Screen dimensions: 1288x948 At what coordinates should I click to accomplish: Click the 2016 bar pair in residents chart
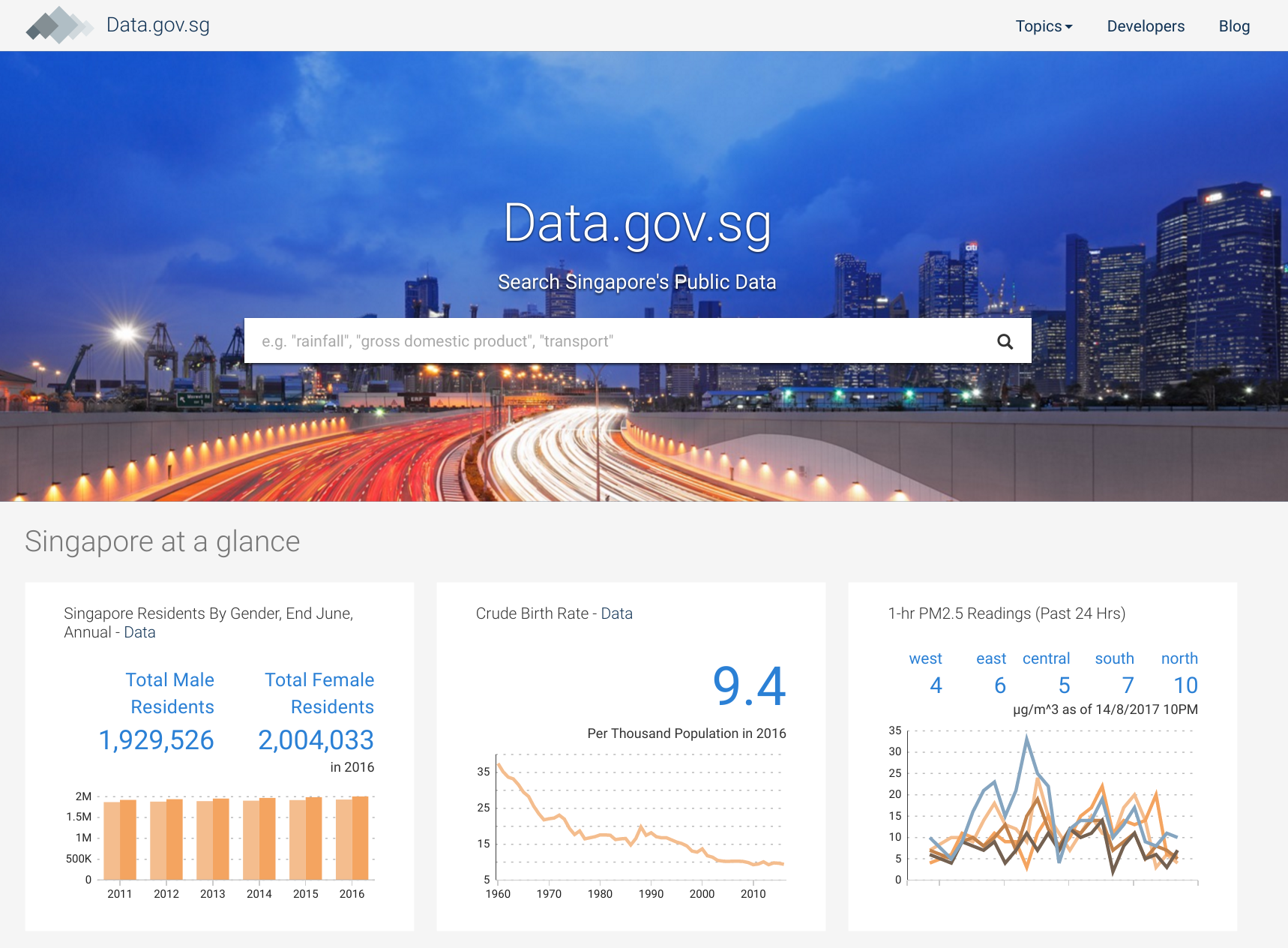coord(352,838)
